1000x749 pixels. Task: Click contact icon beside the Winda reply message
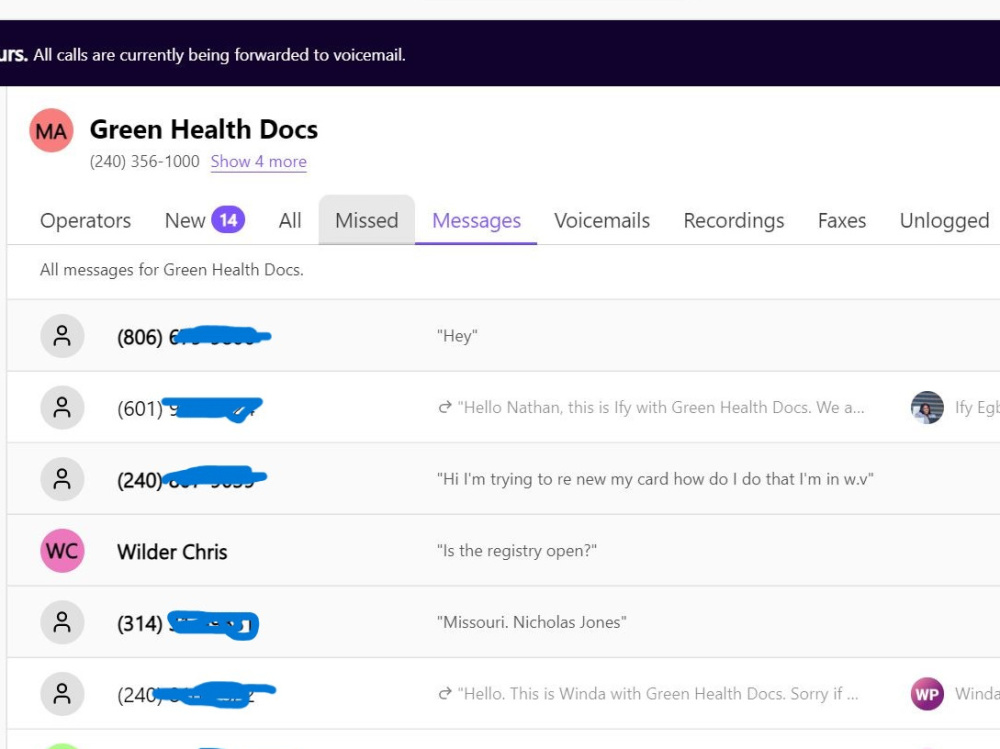pyautogui.click(x=62, y=693)
